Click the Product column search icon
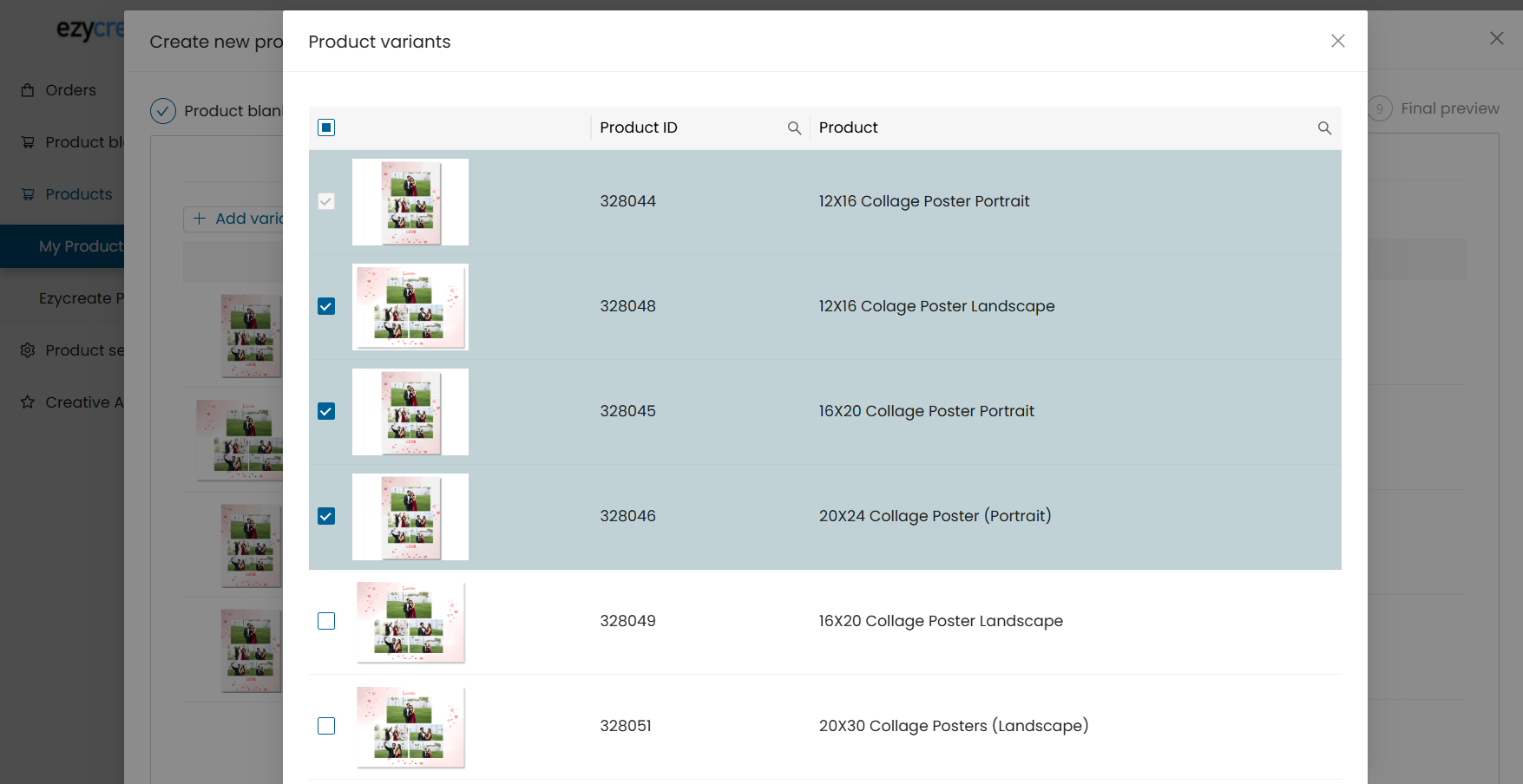The width and height of the screenshot is (1523, 784). 1324,128
